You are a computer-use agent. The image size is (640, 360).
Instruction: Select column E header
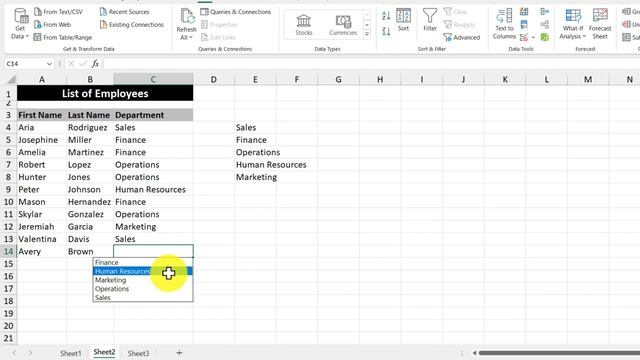click(255, 79)
